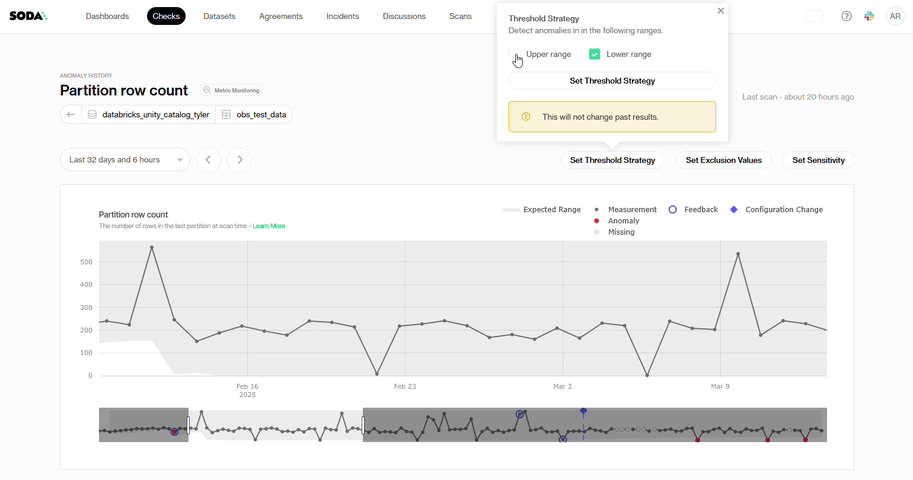This screenshot has width=913, height=480.
Task: Close the Threshold Strategy popup
Action: [x=721, y=11]
